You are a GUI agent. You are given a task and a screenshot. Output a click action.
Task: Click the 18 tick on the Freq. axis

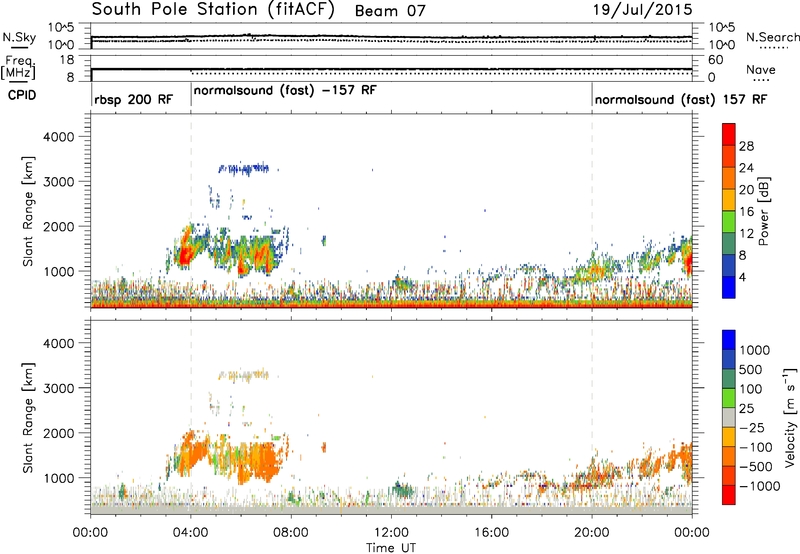point(67,60)
